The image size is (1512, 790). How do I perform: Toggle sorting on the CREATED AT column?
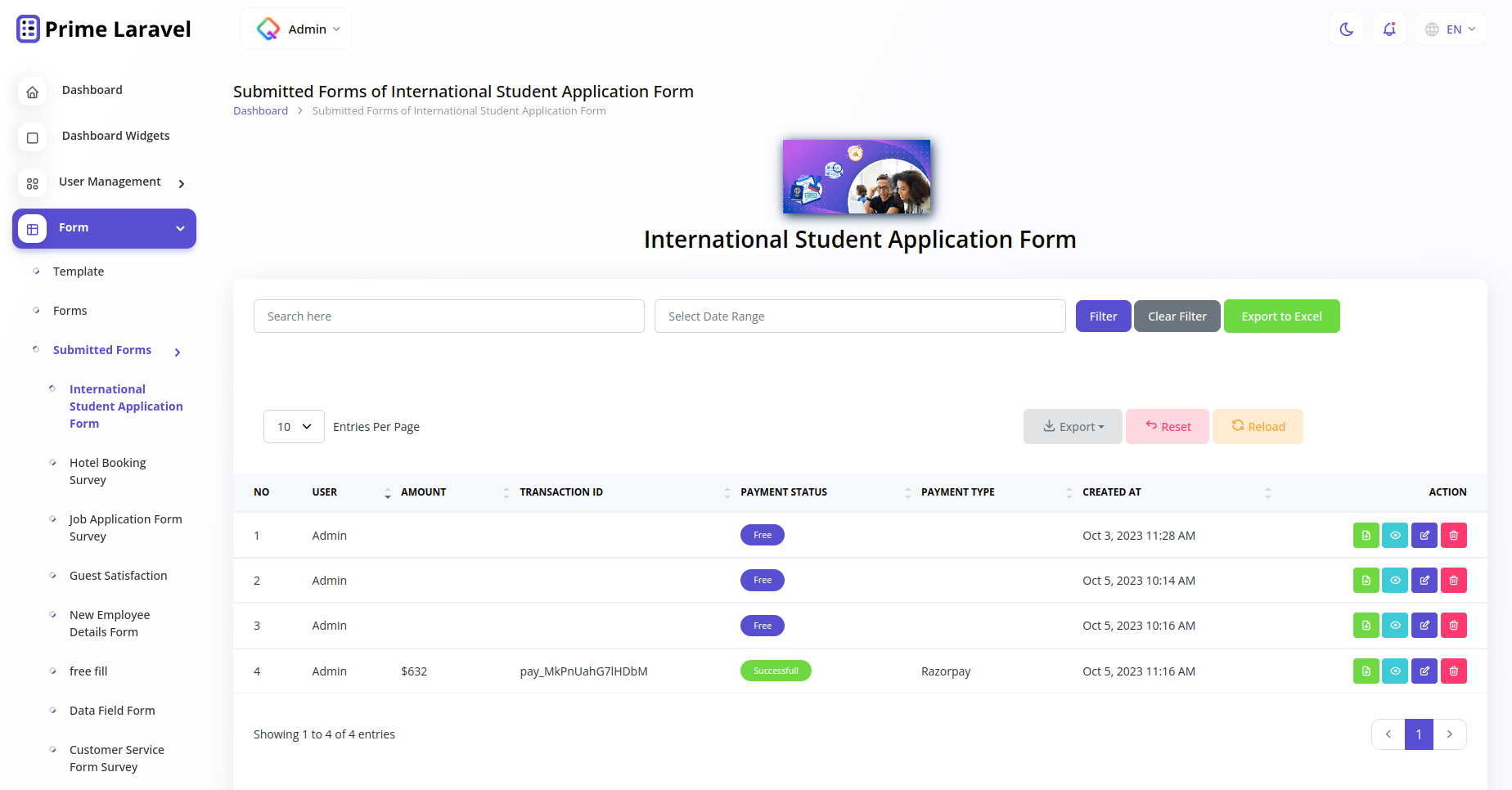coord(1268,492)
